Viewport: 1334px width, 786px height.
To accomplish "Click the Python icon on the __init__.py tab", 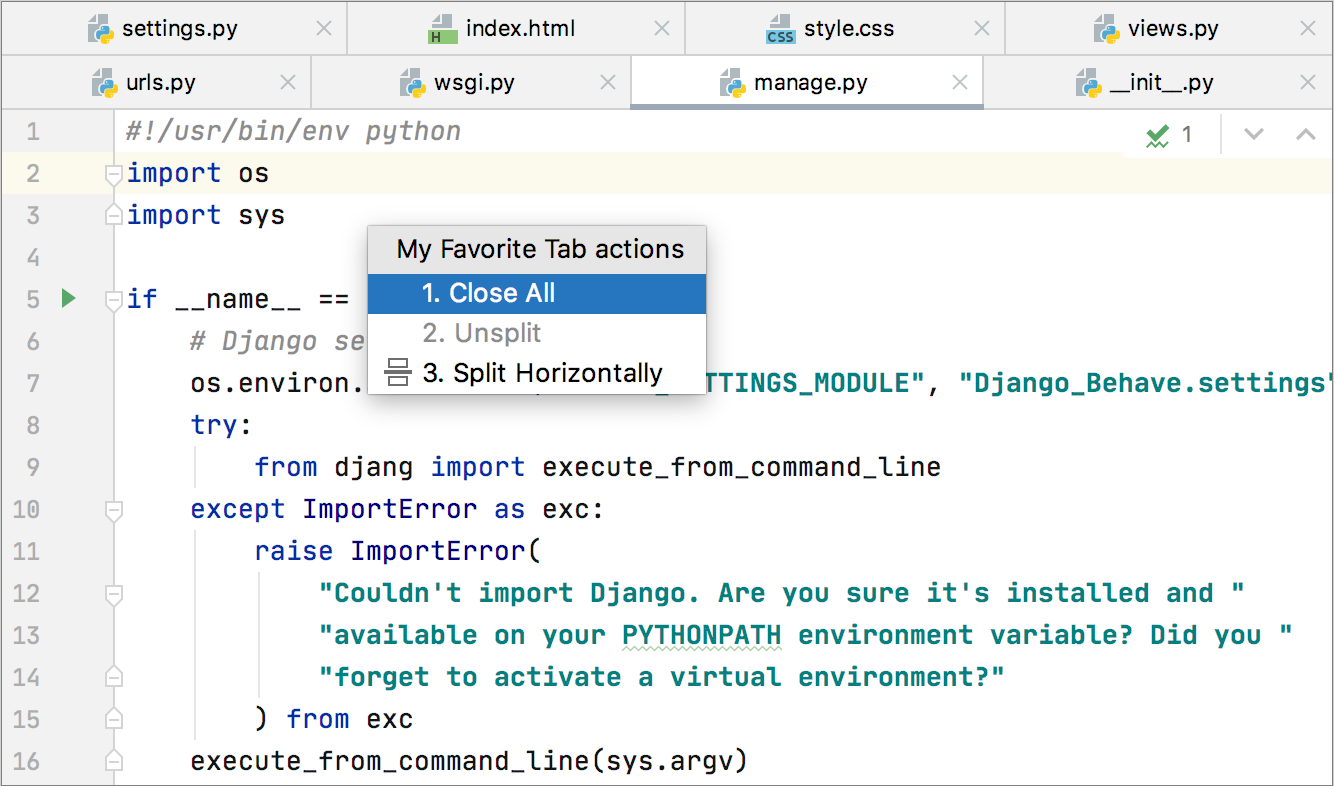I will coord(1087,82).
